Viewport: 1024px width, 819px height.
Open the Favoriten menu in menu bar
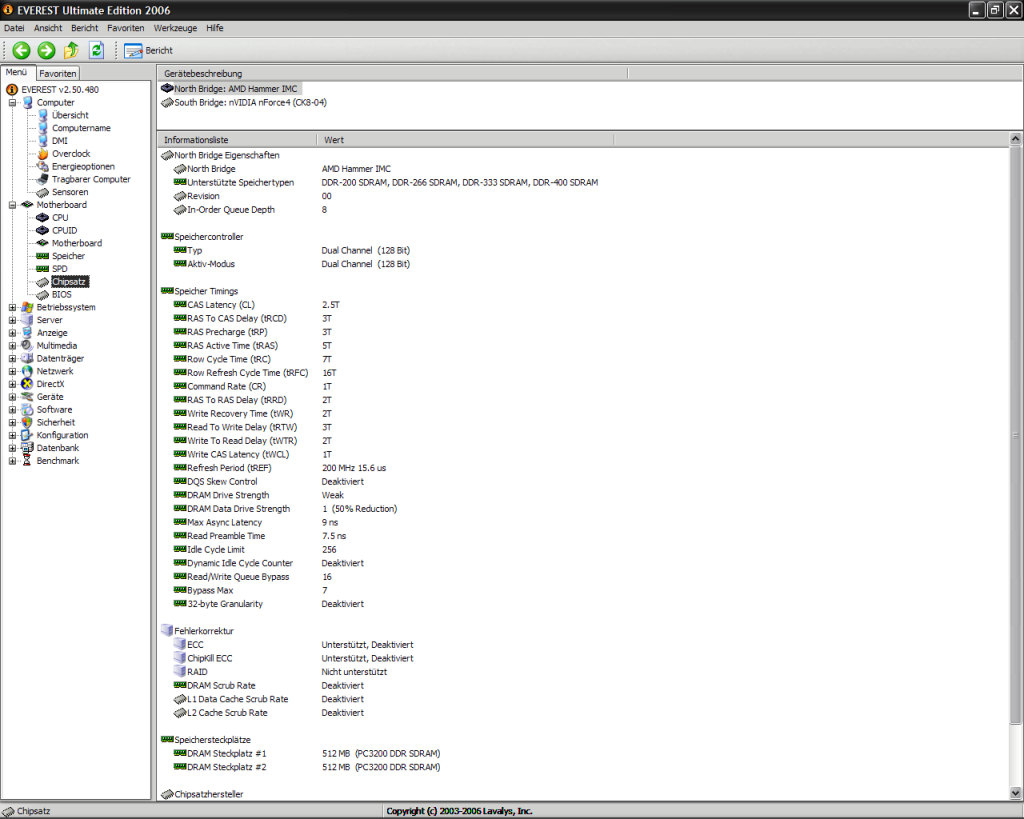pyautogui.click(x=125, y=28)
